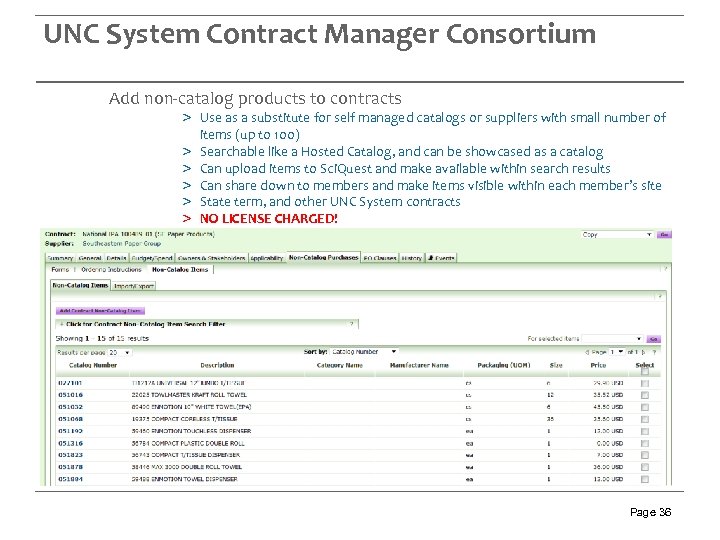Open catalog number 051823 link
The height and width of the screenshot is (540, 720).
[70, 455]
